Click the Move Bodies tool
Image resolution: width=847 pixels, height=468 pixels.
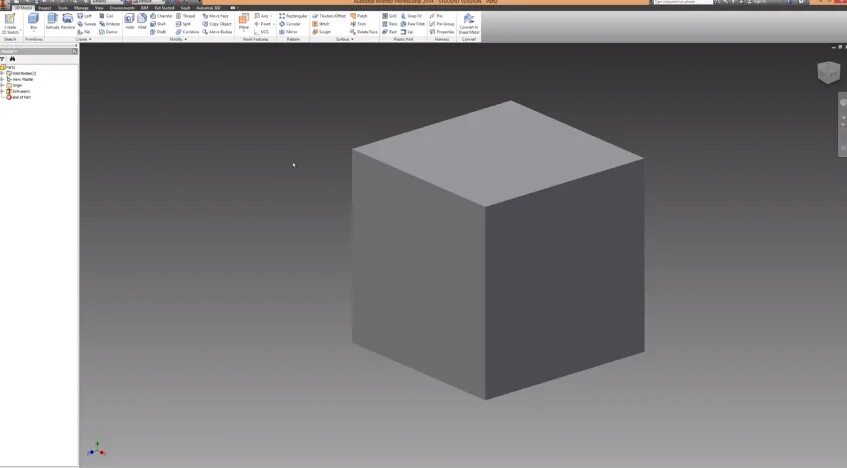[x=217, y=32]
